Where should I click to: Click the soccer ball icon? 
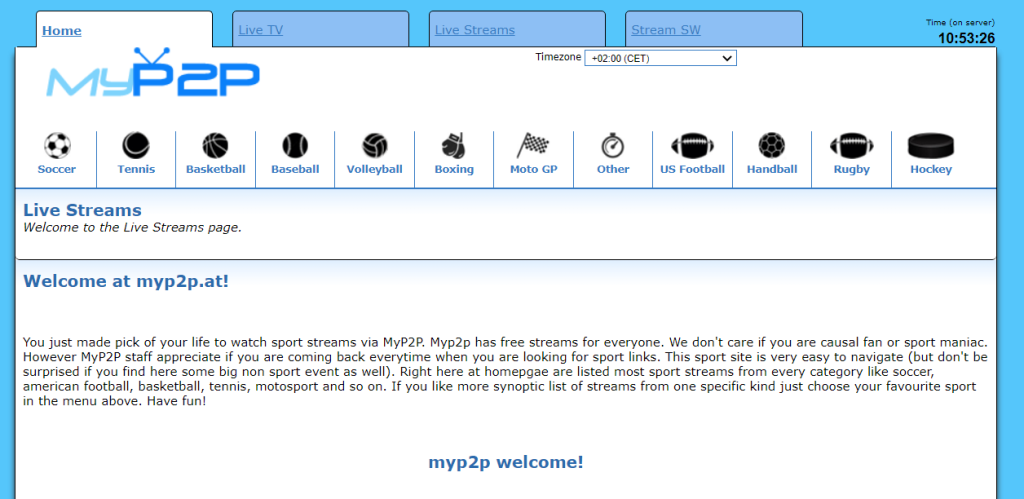57,146
